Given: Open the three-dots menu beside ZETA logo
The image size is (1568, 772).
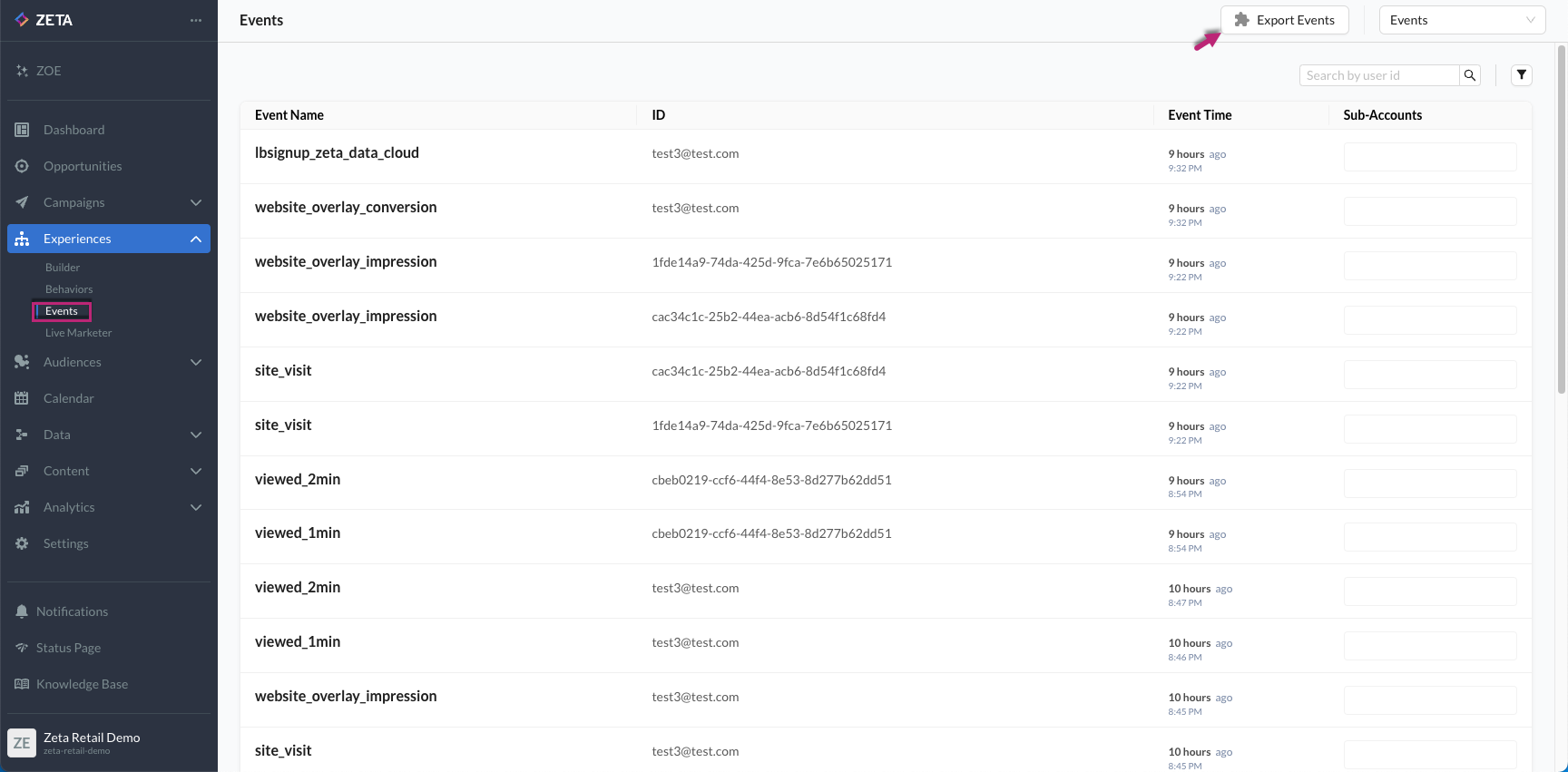Looking at the screenshot, I should tap(196, 20).
